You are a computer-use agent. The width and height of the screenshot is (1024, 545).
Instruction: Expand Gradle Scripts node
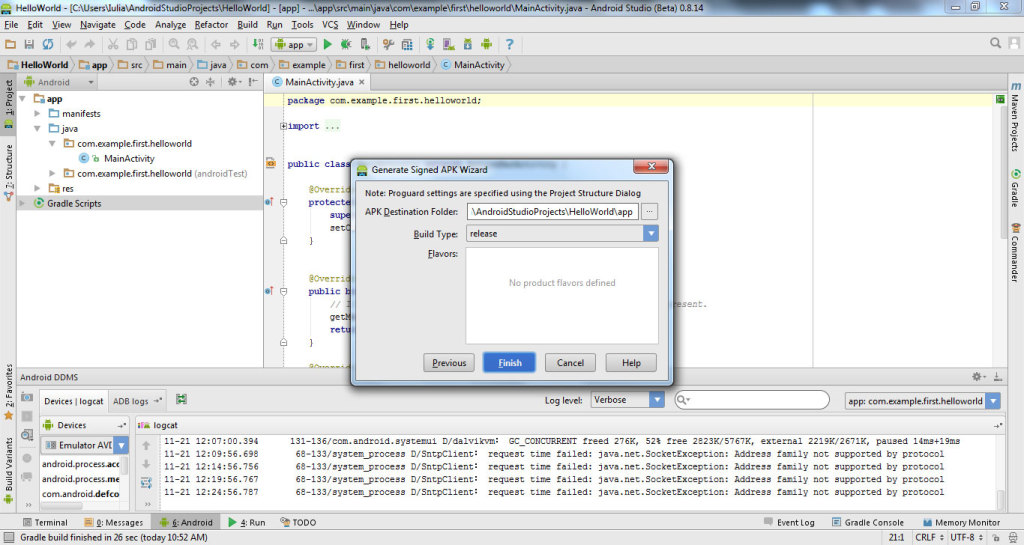[23, 204]
